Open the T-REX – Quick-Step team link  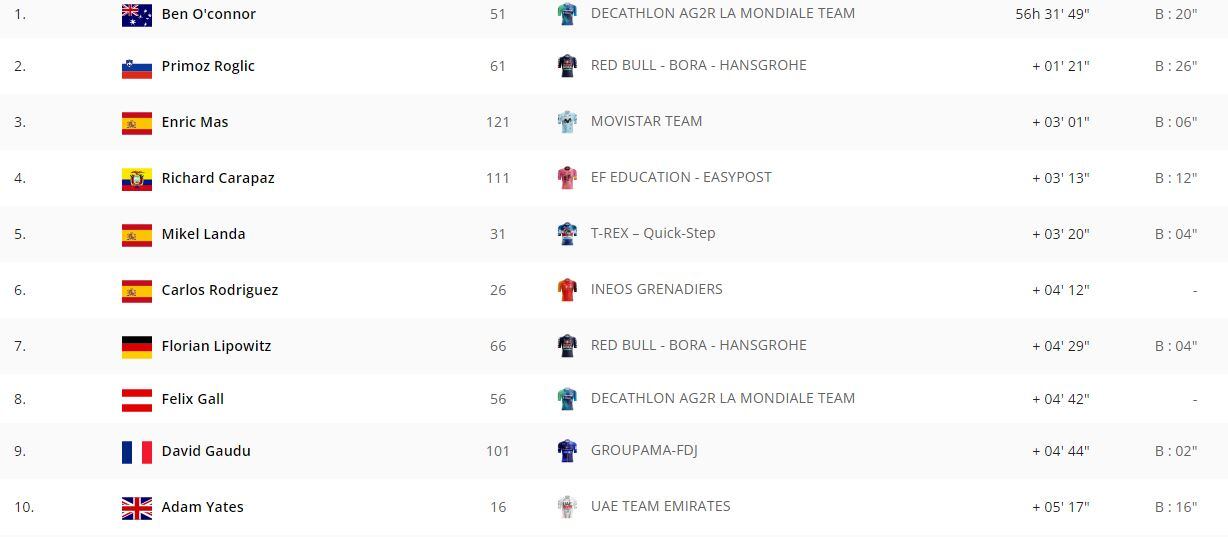coord(653,233)
